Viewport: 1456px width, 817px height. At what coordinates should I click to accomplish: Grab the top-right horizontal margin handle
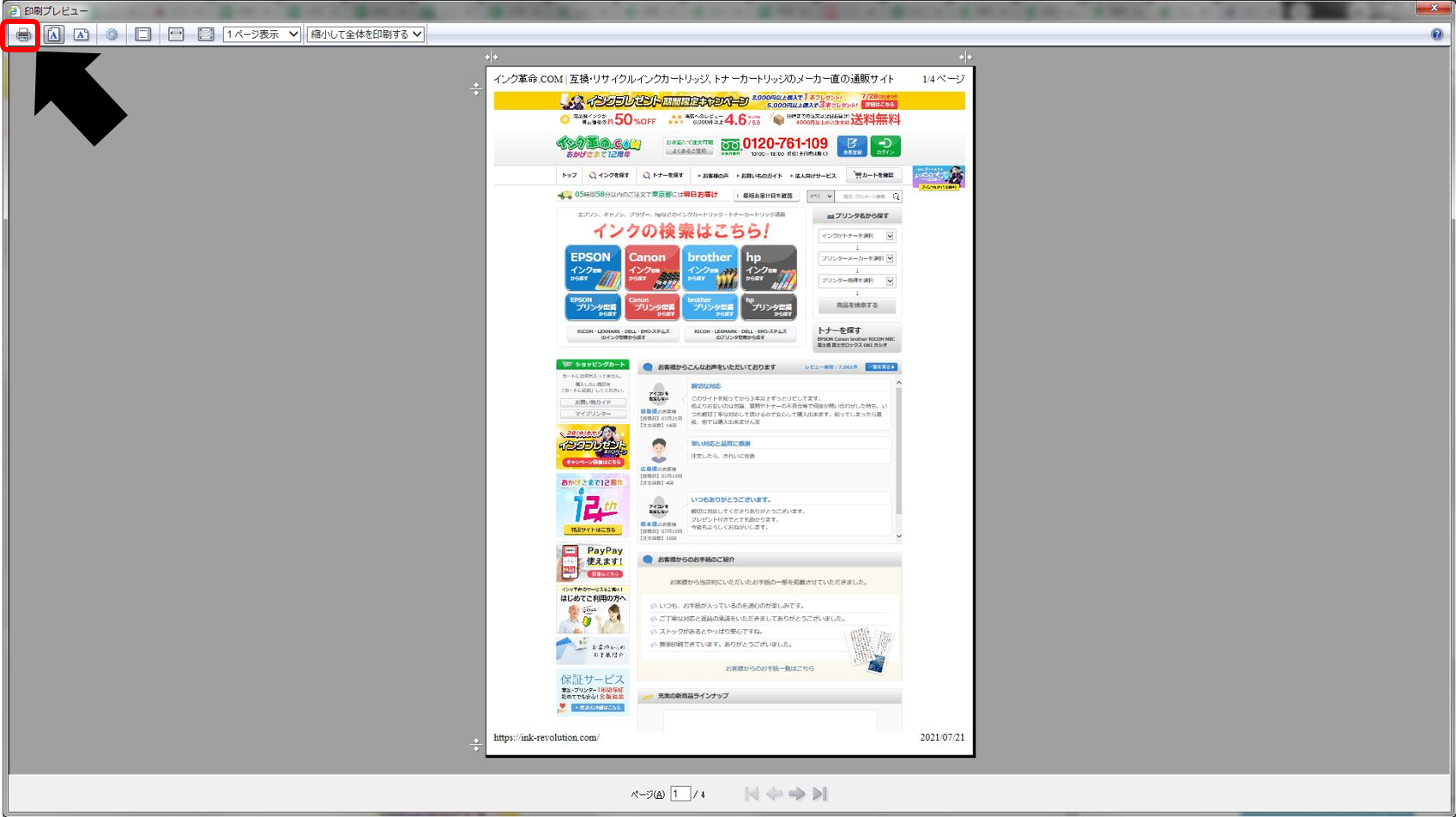(x=965, y=57)
